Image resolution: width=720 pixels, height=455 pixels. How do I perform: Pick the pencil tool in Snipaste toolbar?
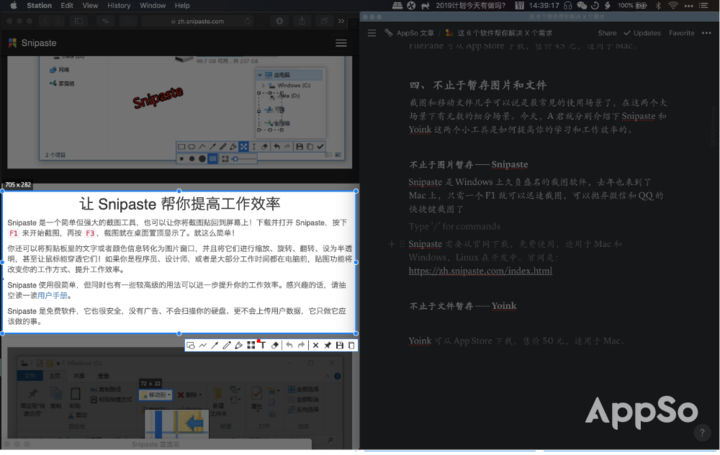(x=226, y=345)
